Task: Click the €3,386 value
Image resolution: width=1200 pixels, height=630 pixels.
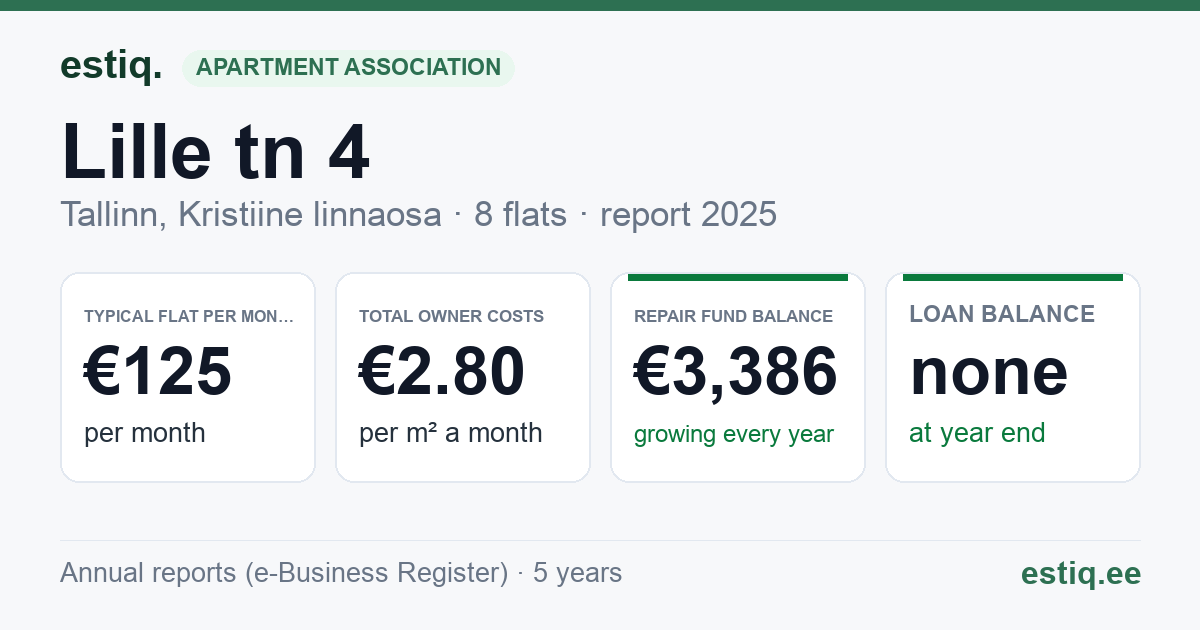Action: pyautogui.click(x=736, y=371)
